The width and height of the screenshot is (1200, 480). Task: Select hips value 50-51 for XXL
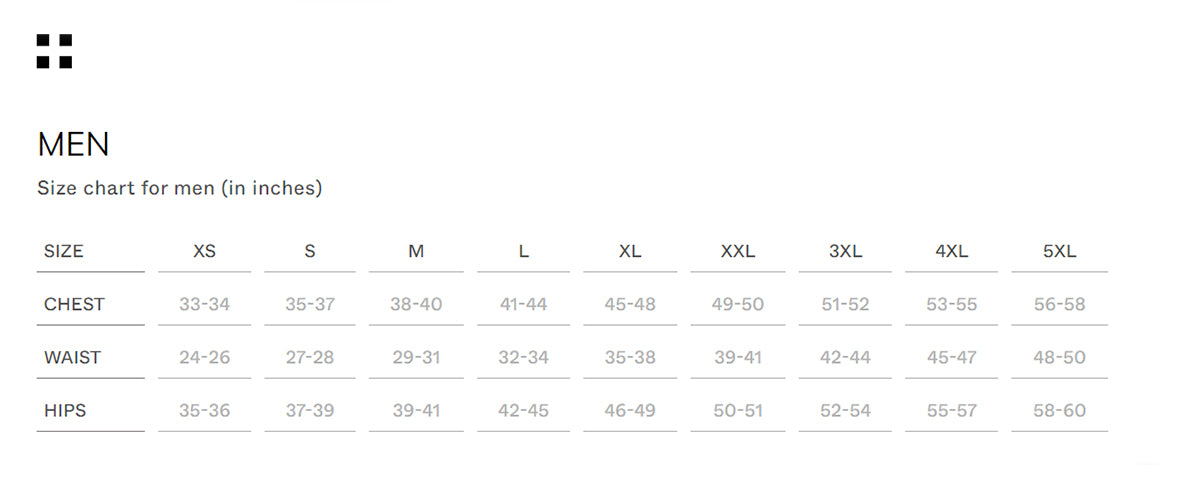(x=738, y=410)
